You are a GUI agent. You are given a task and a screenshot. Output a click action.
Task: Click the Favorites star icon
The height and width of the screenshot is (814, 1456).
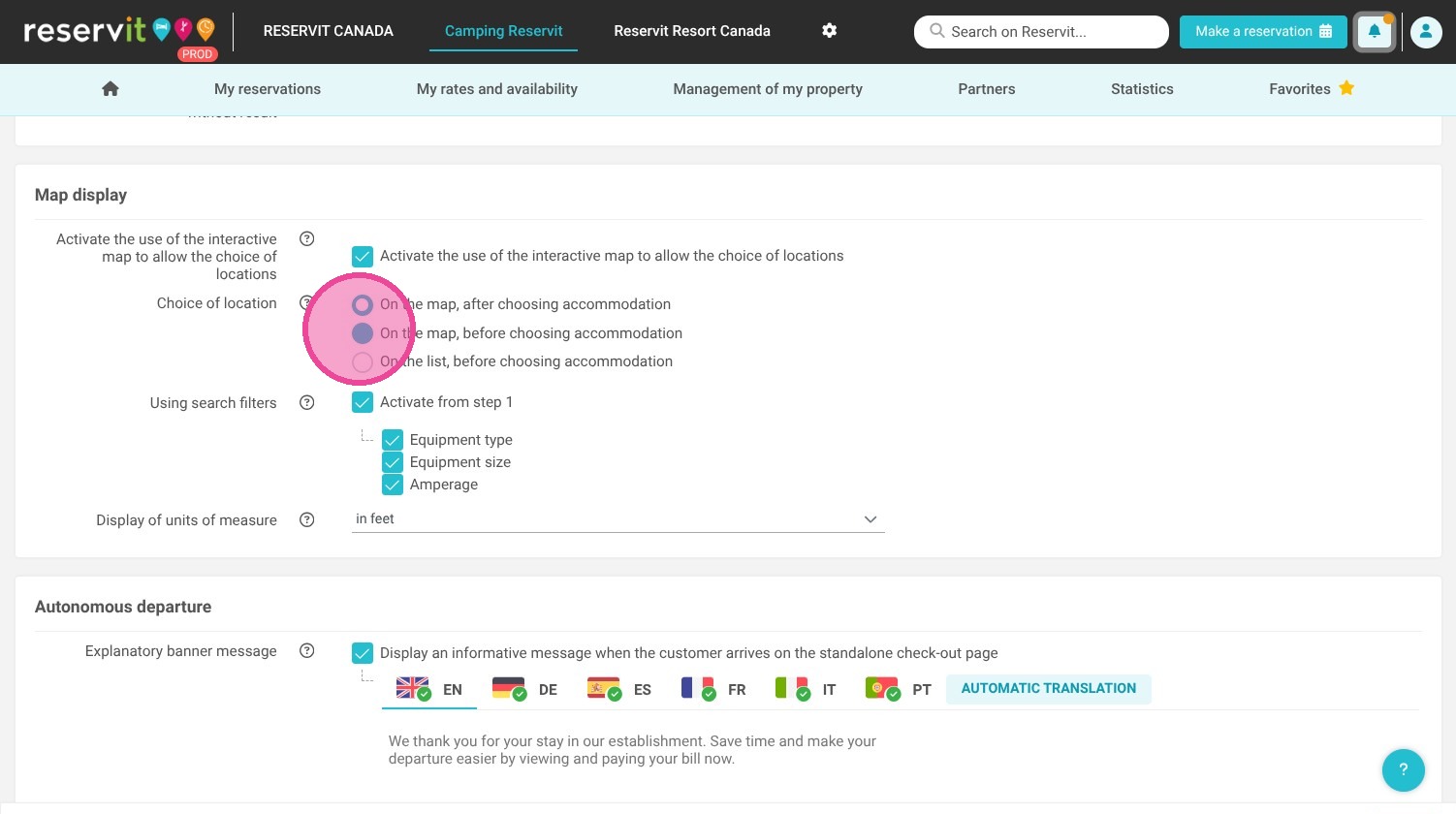coord(1346,88)
